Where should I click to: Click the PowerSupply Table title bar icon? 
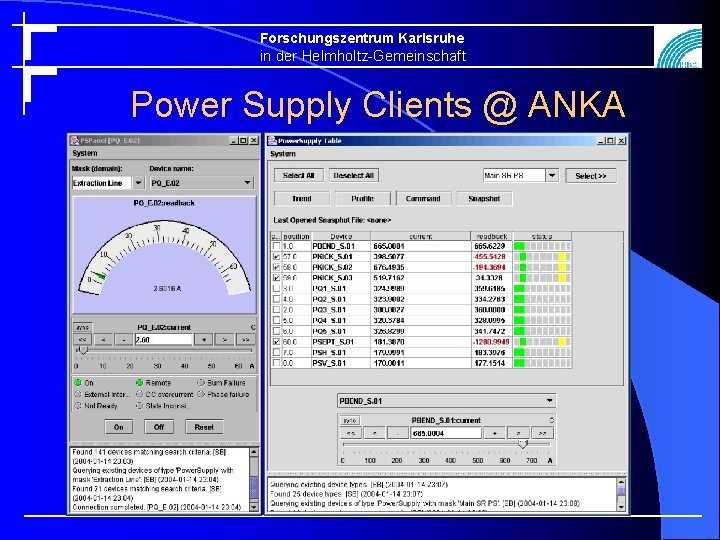[272, 141]
